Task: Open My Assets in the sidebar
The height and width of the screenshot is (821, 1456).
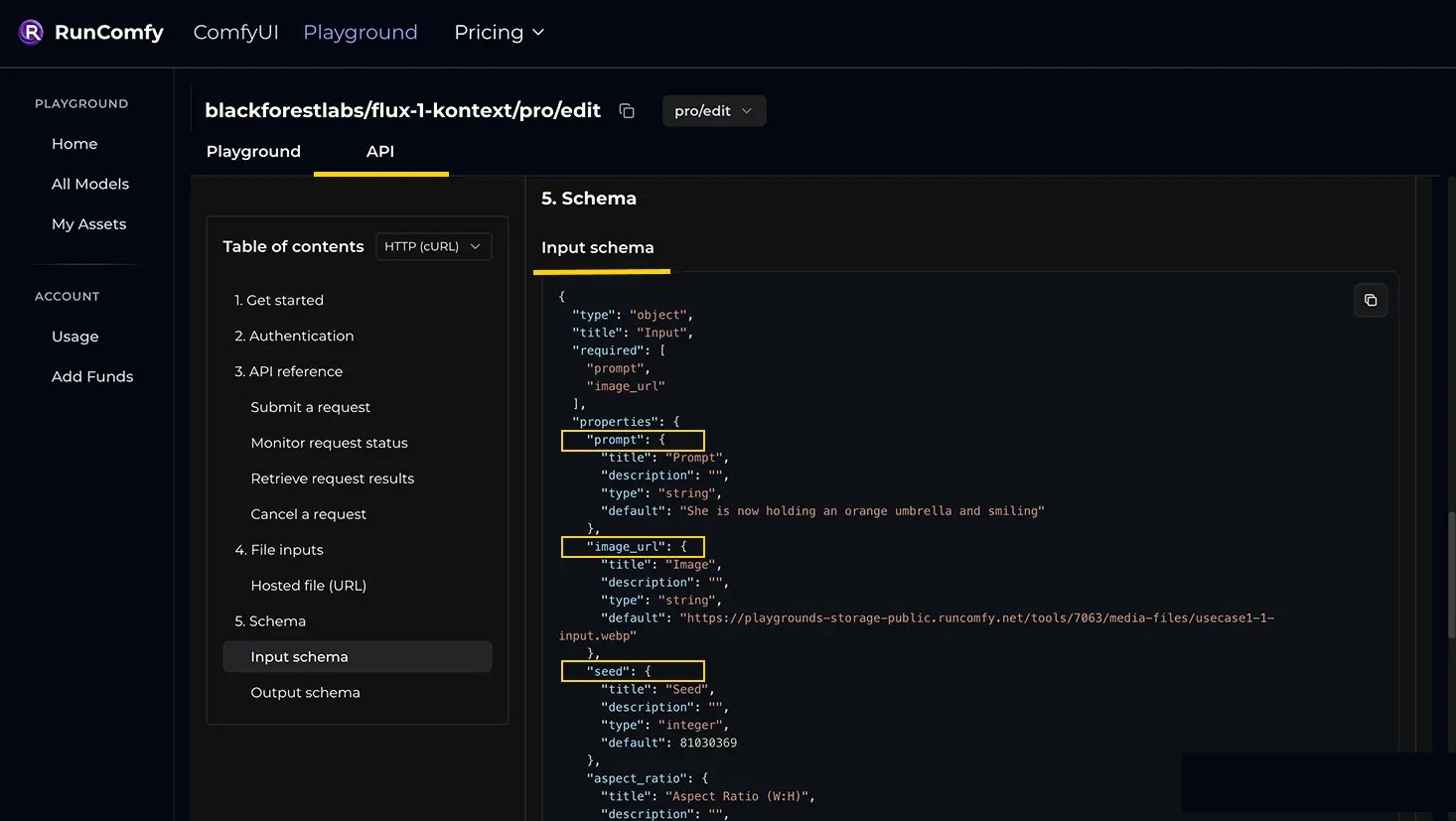Action: [x=88, y=223]
